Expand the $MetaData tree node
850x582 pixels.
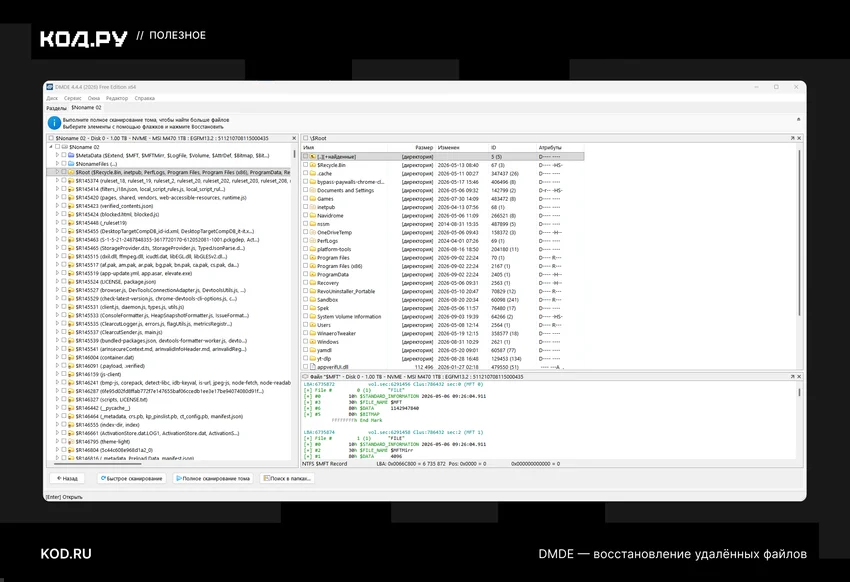coord(57,155)
